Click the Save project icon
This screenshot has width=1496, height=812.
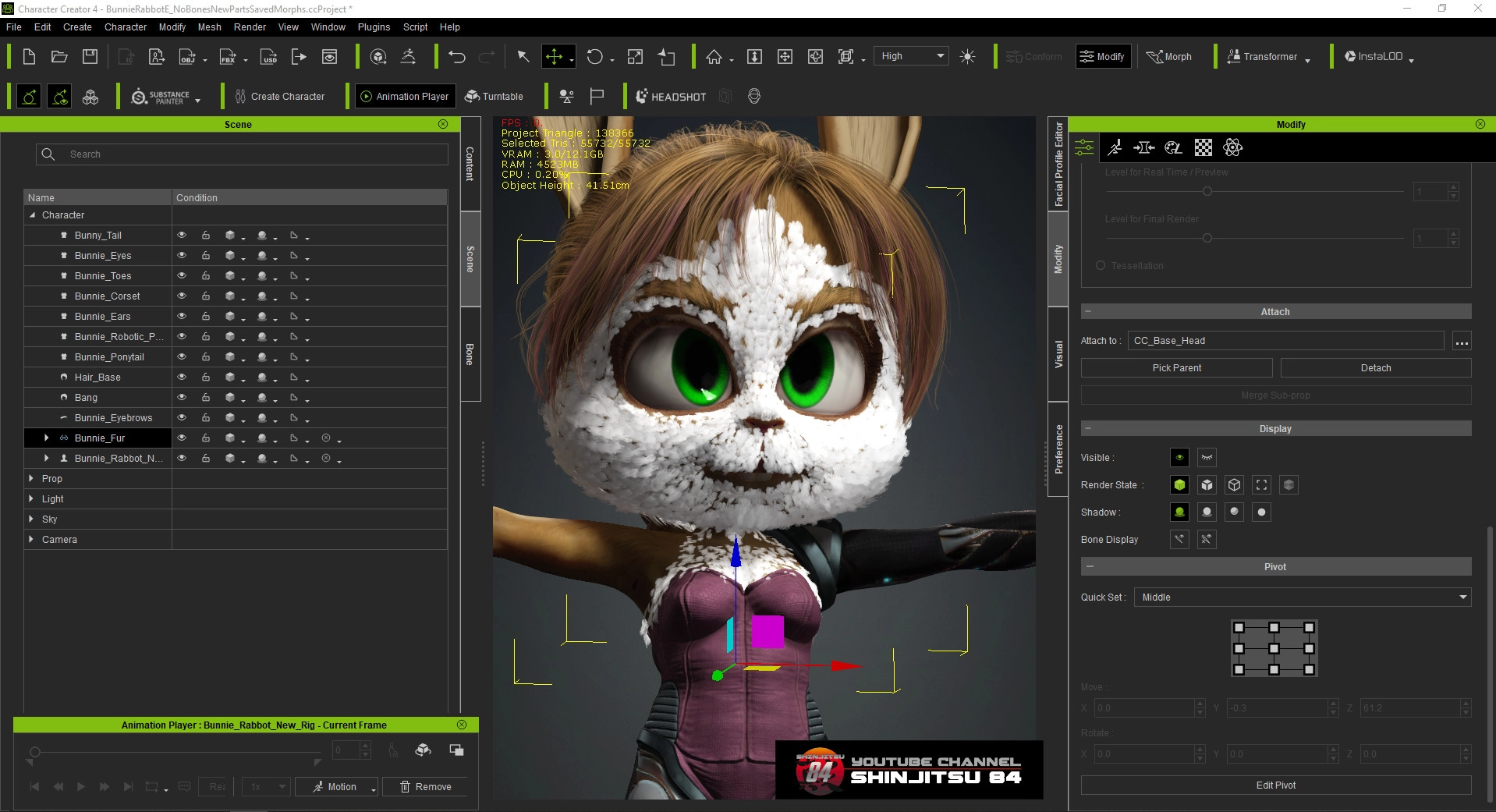90,57
